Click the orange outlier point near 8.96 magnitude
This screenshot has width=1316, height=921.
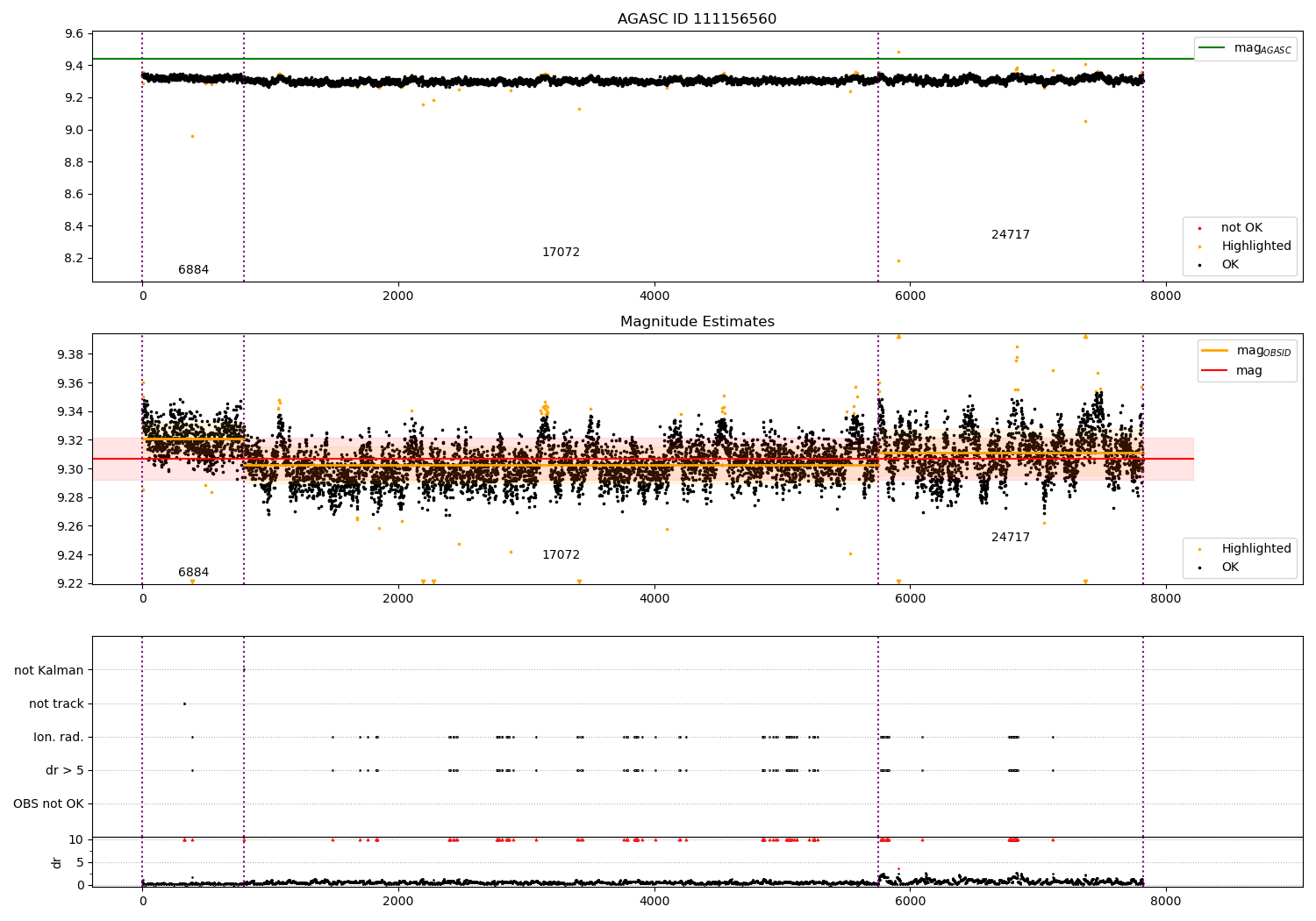click(x=192, y=136)
